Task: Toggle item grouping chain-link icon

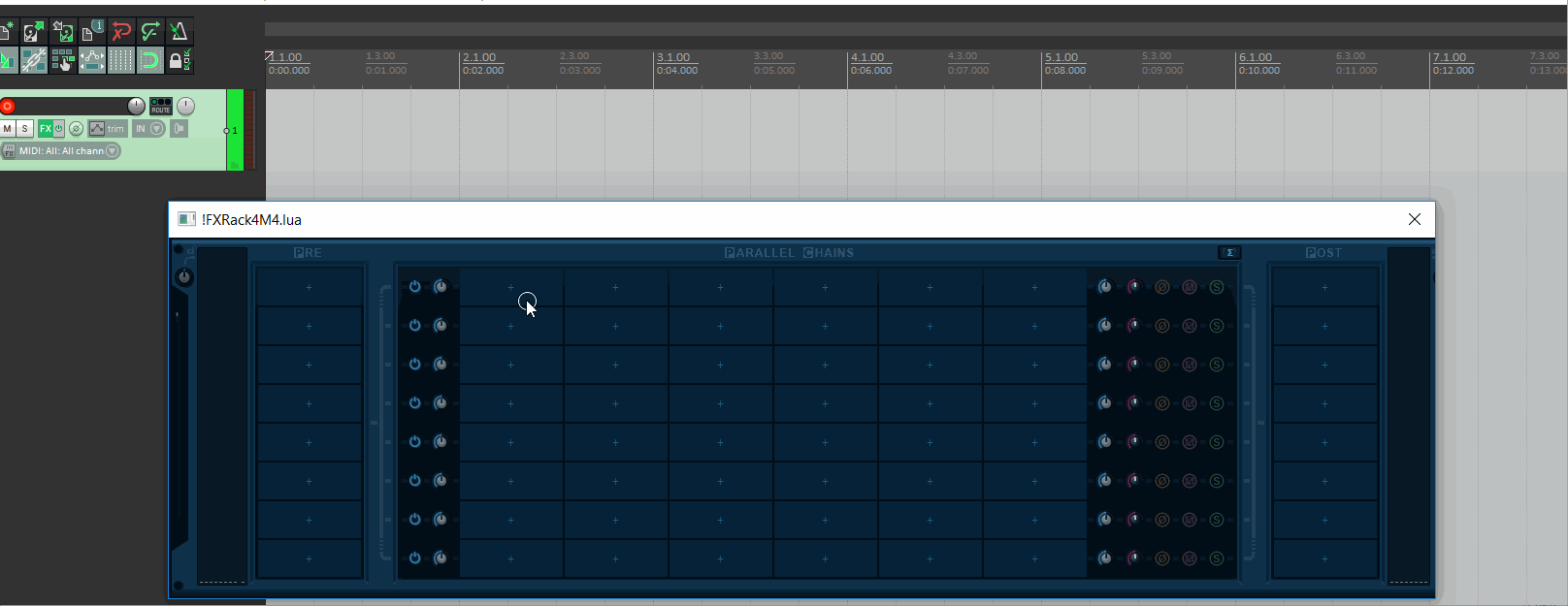Action: click(34, 61)
